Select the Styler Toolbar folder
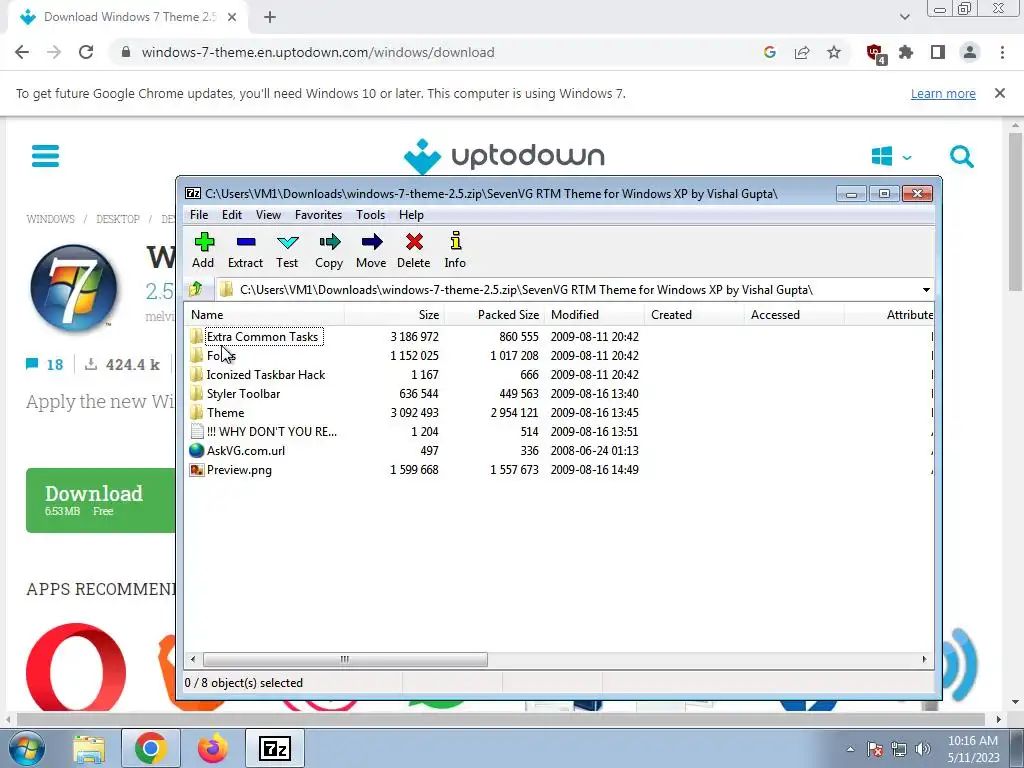The width and height of the screenshot is (1024, 768). click(243, 394)
